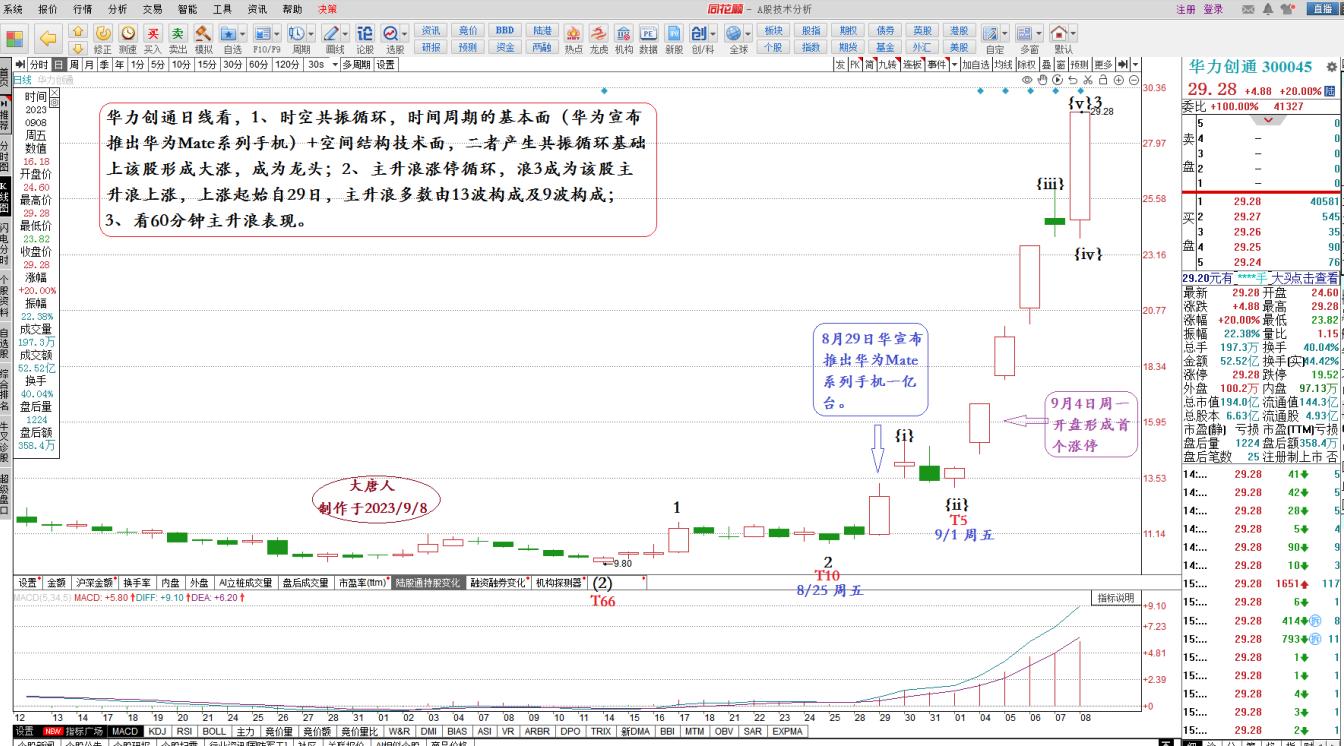This screenshot has width=1344, height=746.
Task: Click the 板块 sectors button
Action: click(773, 31)
